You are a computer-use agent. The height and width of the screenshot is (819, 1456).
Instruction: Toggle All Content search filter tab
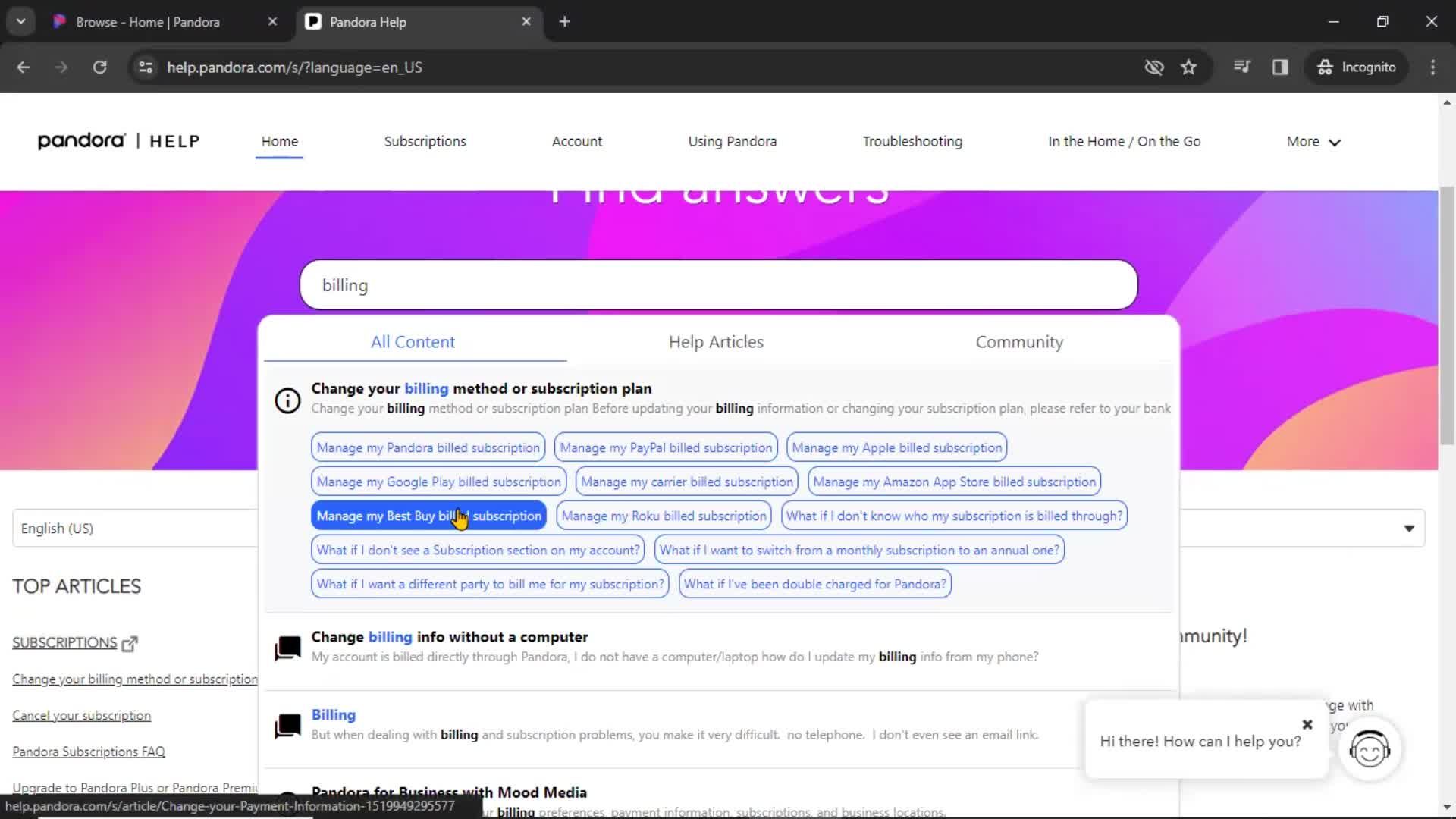413,342
